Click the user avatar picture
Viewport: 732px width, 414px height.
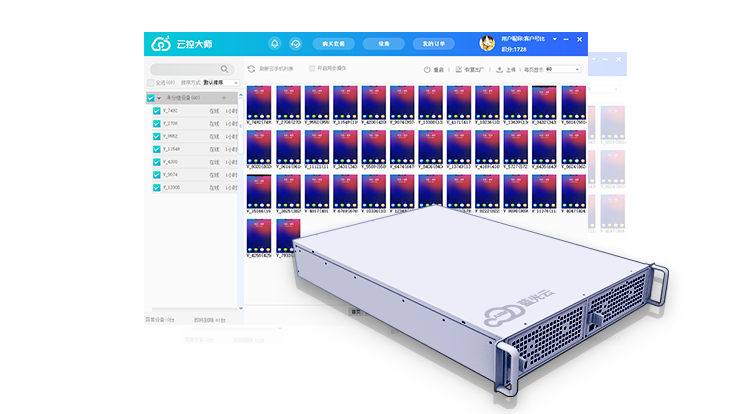[487, 43]
